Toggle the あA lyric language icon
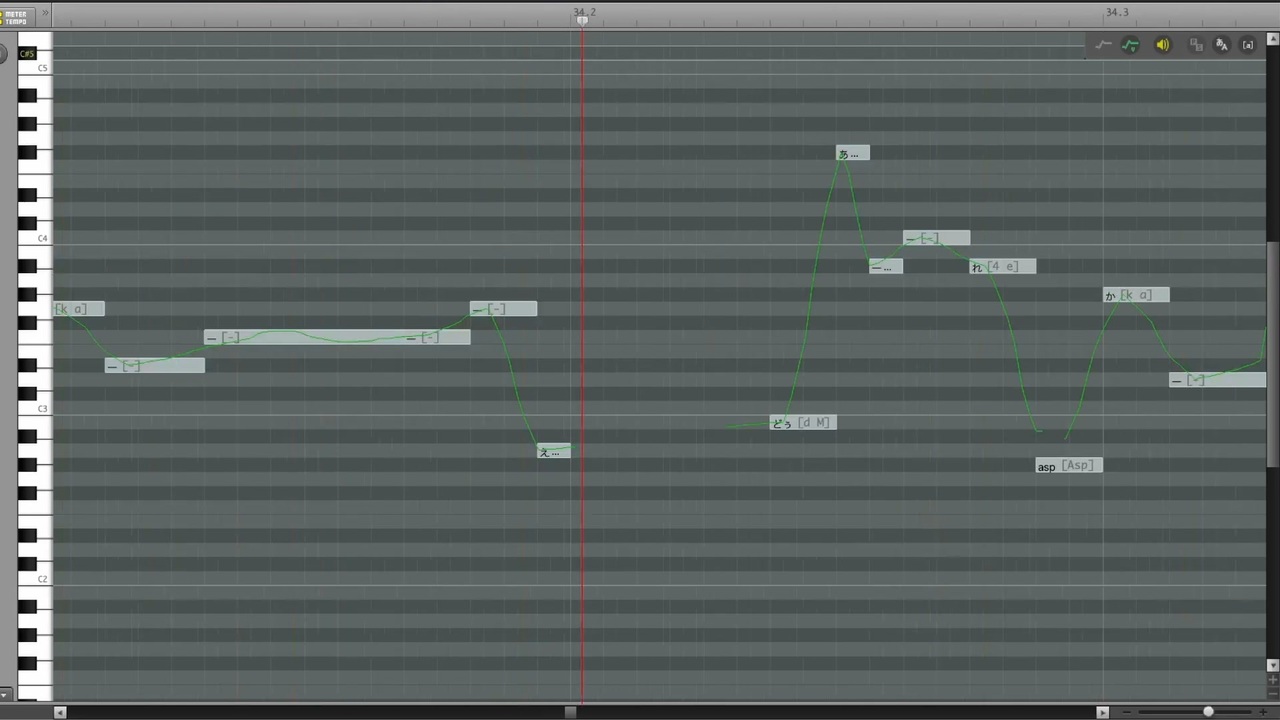This screenshot has width=1280, height=720. click(1221, 45)
